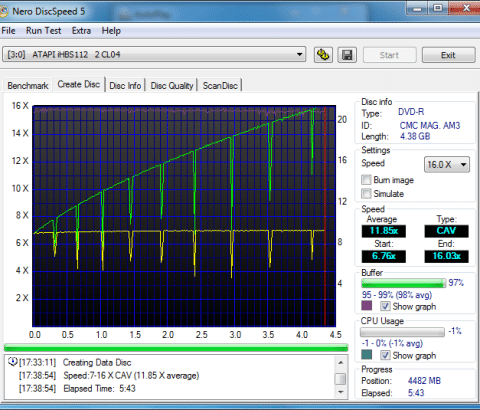
Task: Click the -1 - 0% (-1% avg) CPU text
Action: pos(392,343)
